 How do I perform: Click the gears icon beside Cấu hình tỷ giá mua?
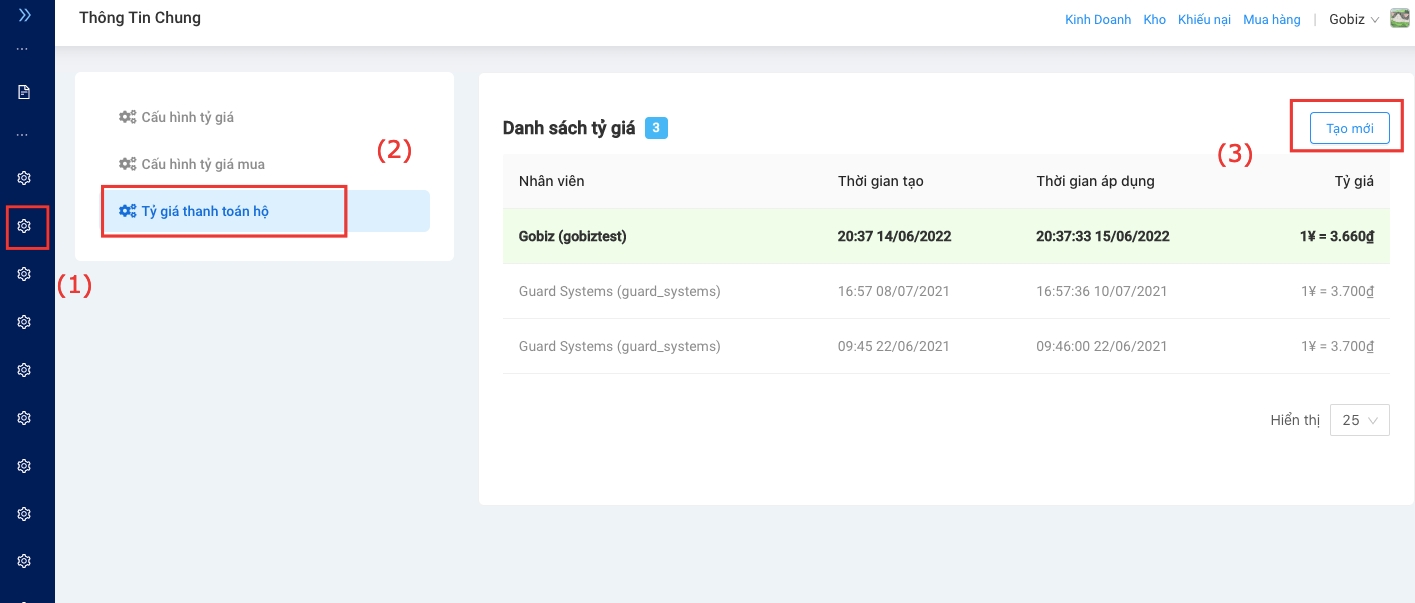coord(127,164)
